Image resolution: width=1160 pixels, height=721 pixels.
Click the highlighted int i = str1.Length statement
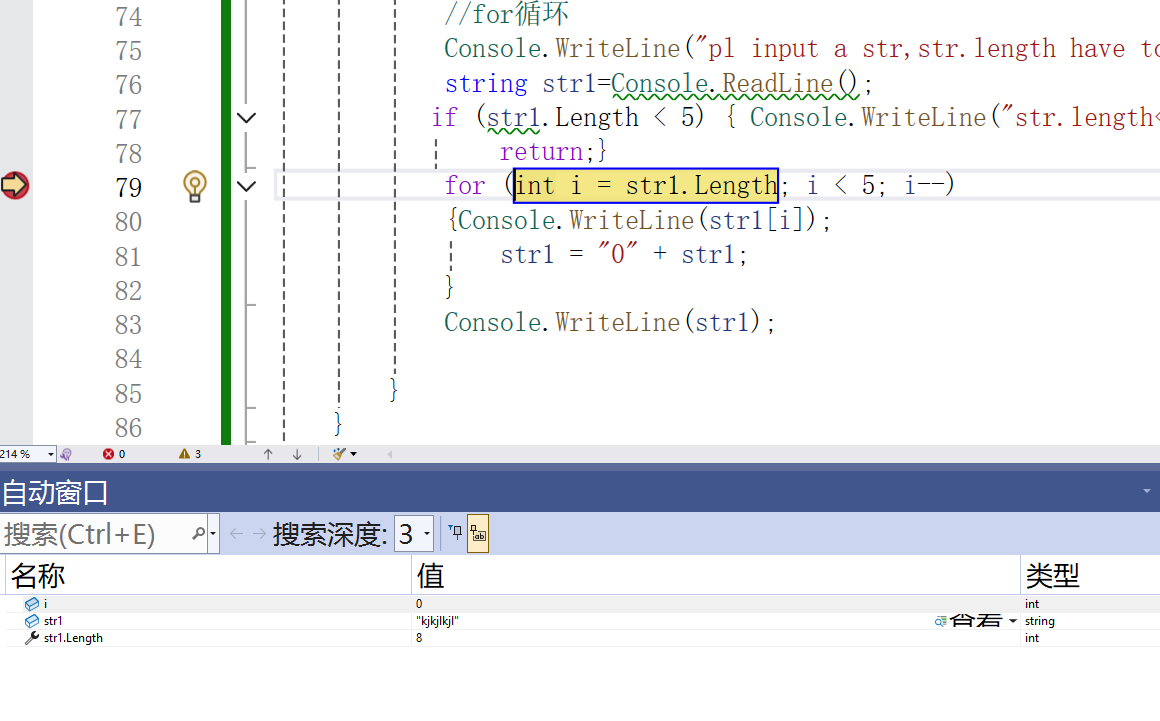(x=646, y=185)
